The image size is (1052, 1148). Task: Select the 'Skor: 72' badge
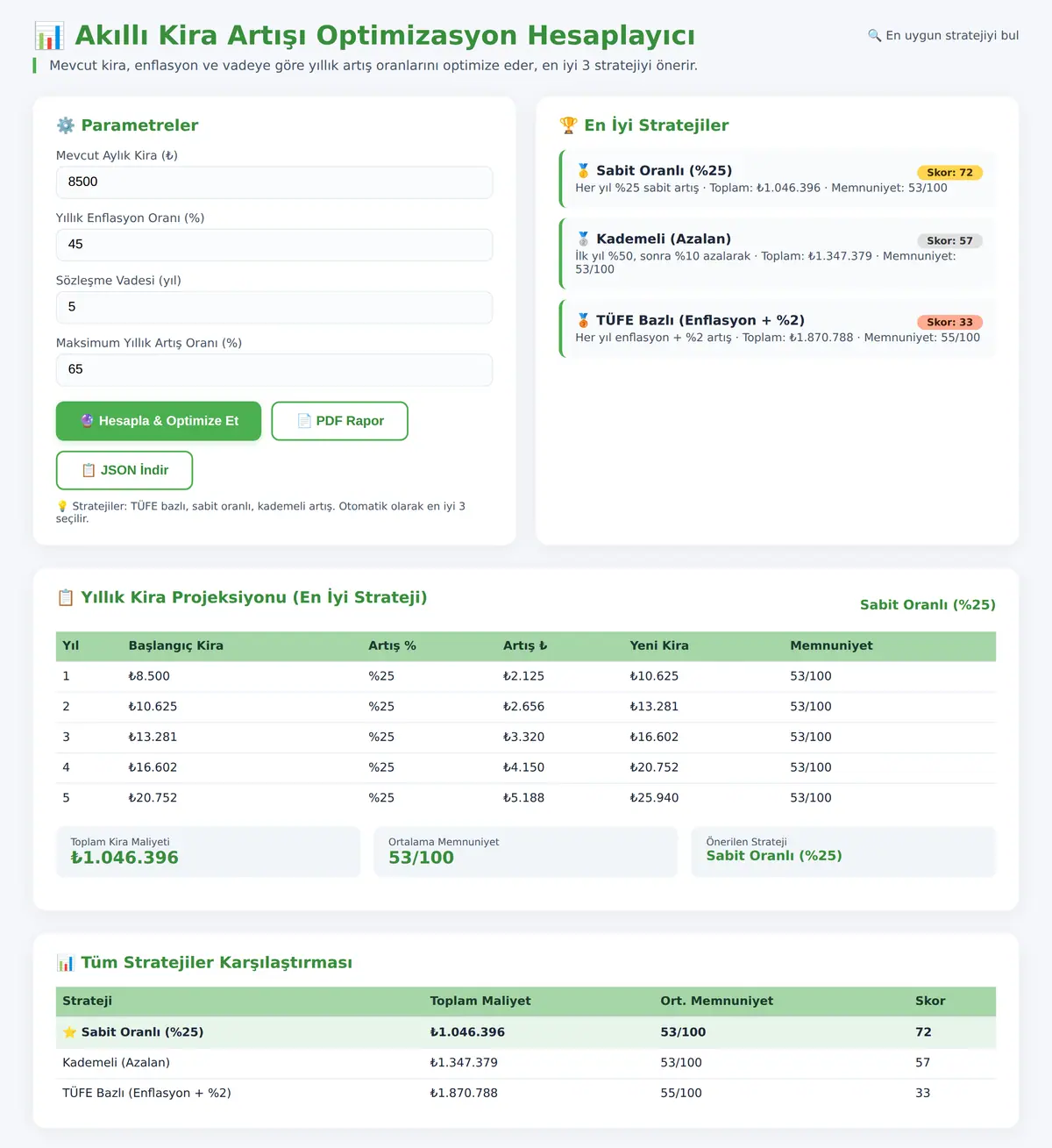tap(949, 173)
